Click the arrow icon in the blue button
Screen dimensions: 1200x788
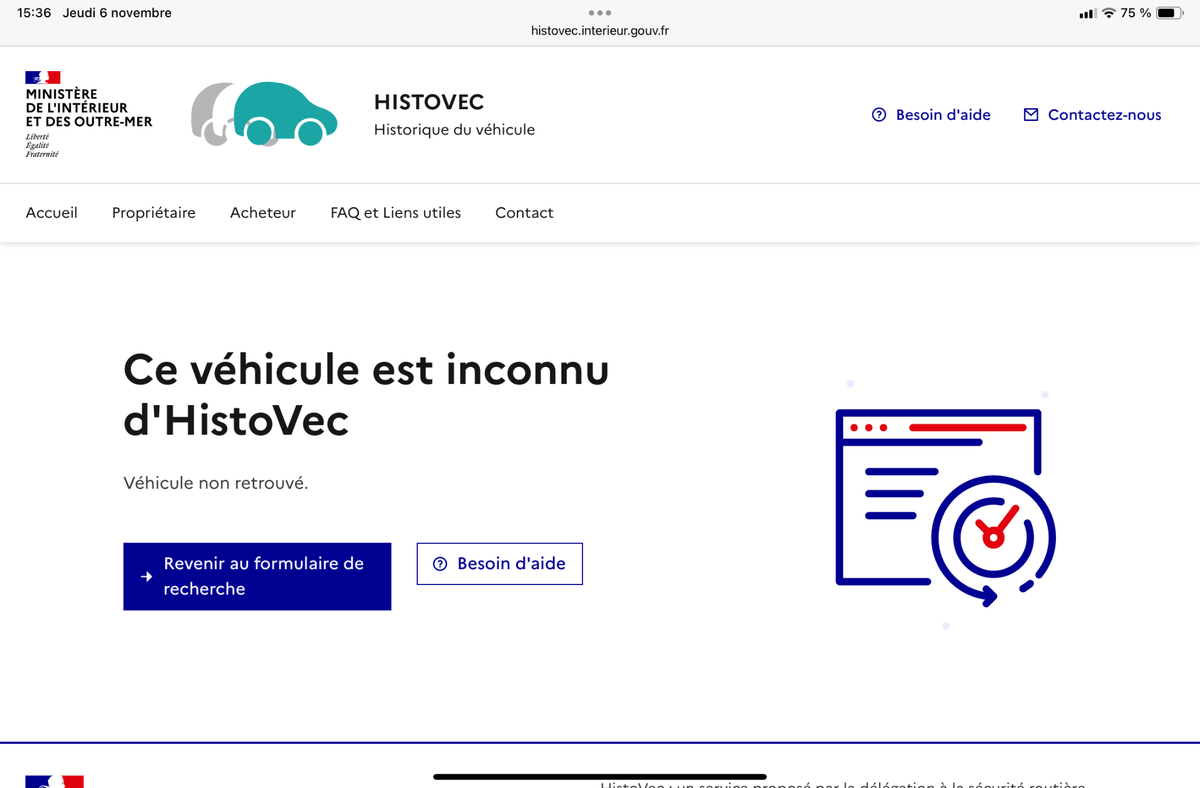[147, 577]
